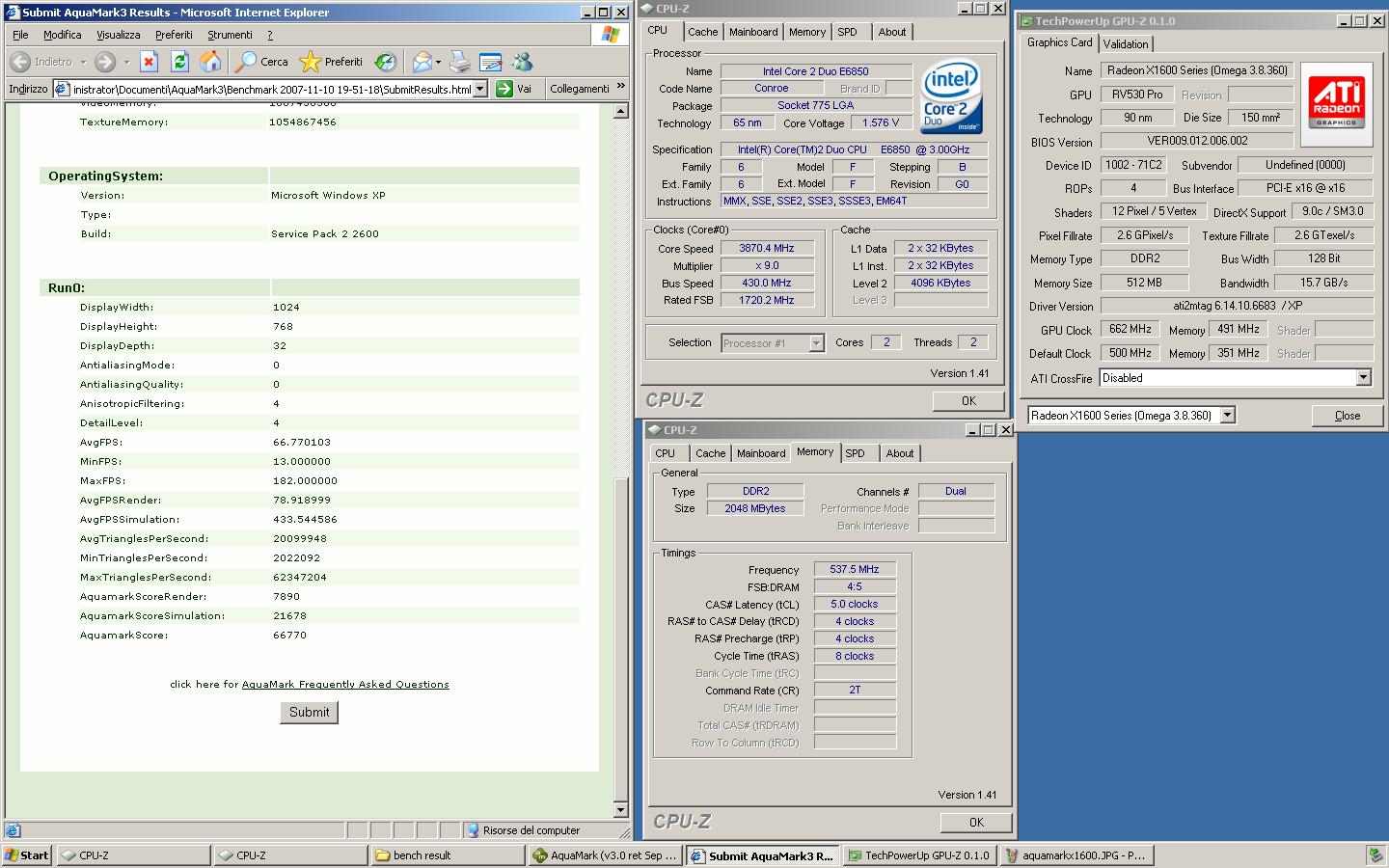
Task: Open the Preferiti menu in menu bar
Action: coord(174,35)
